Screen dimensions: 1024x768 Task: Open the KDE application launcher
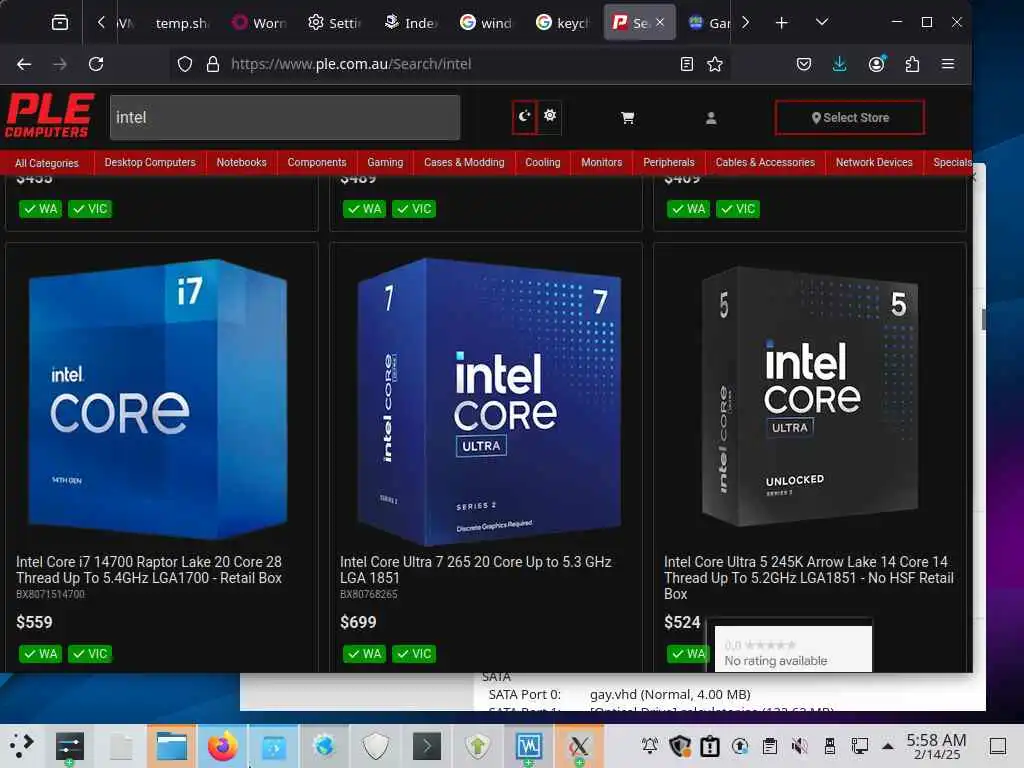point(21,745)
